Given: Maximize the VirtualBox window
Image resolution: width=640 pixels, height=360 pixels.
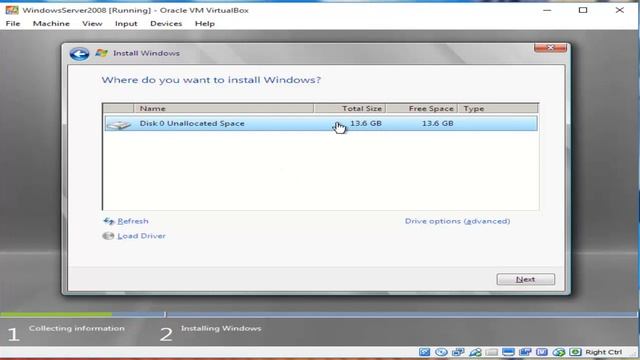Looking at the screenshot, I should click(583, 10).
